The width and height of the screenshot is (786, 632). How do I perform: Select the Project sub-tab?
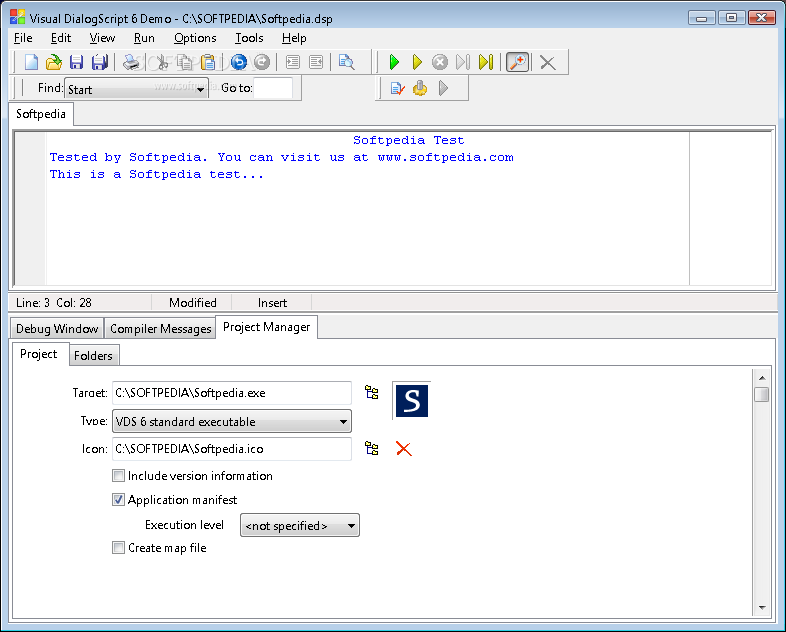tap(39, 354)
